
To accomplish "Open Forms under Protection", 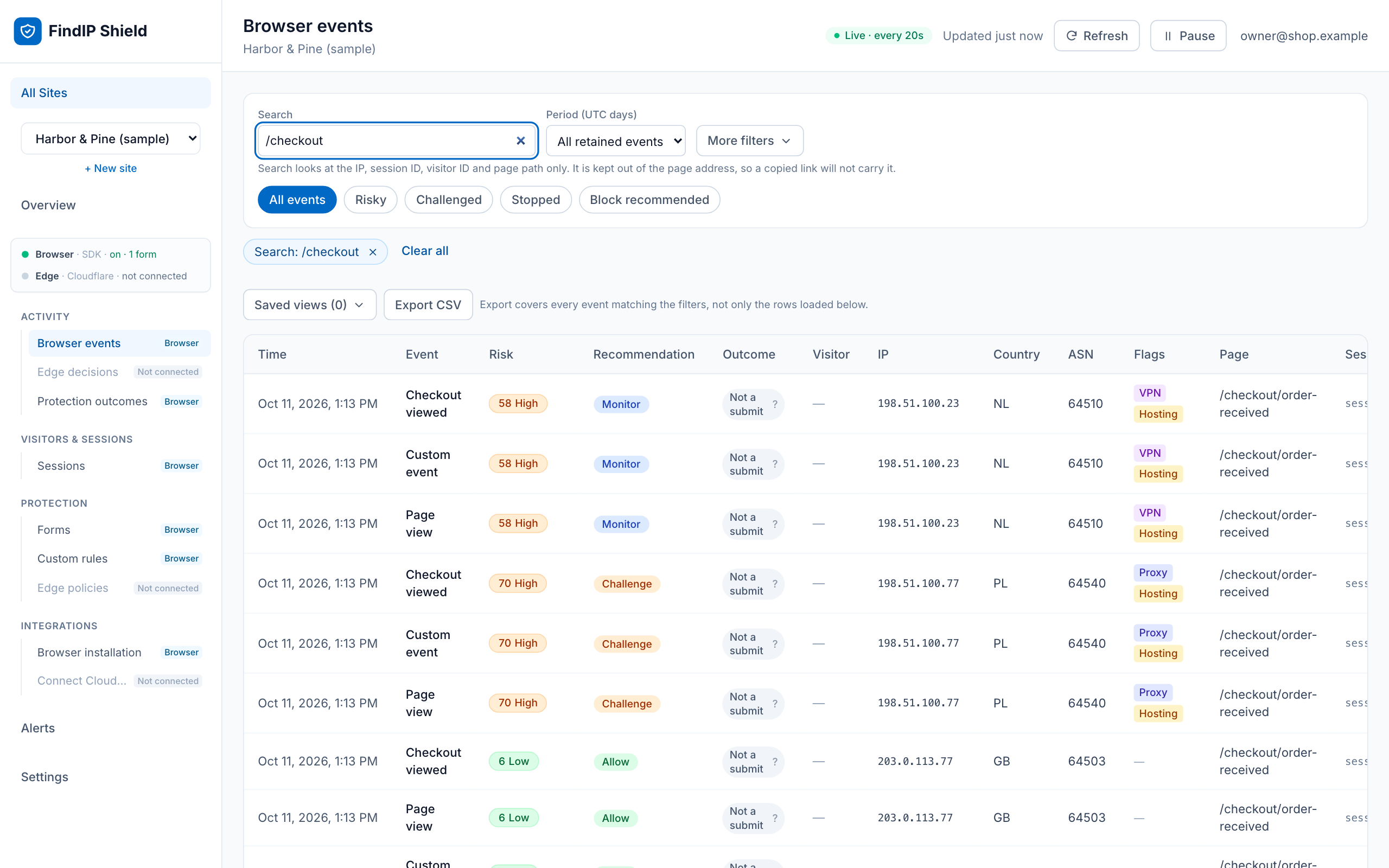I will pos(119,530).
